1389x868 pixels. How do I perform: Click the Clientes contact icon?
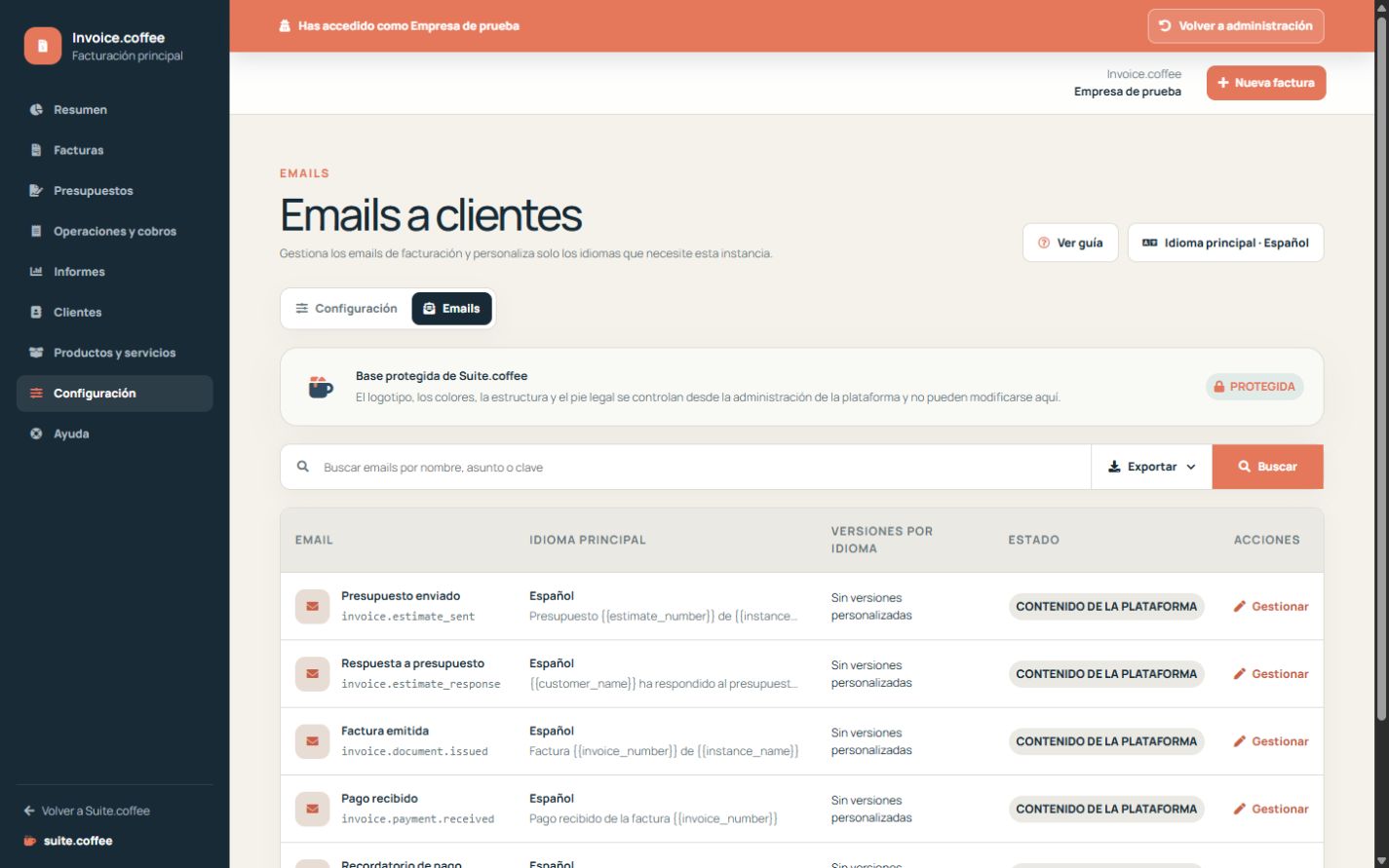36,312
